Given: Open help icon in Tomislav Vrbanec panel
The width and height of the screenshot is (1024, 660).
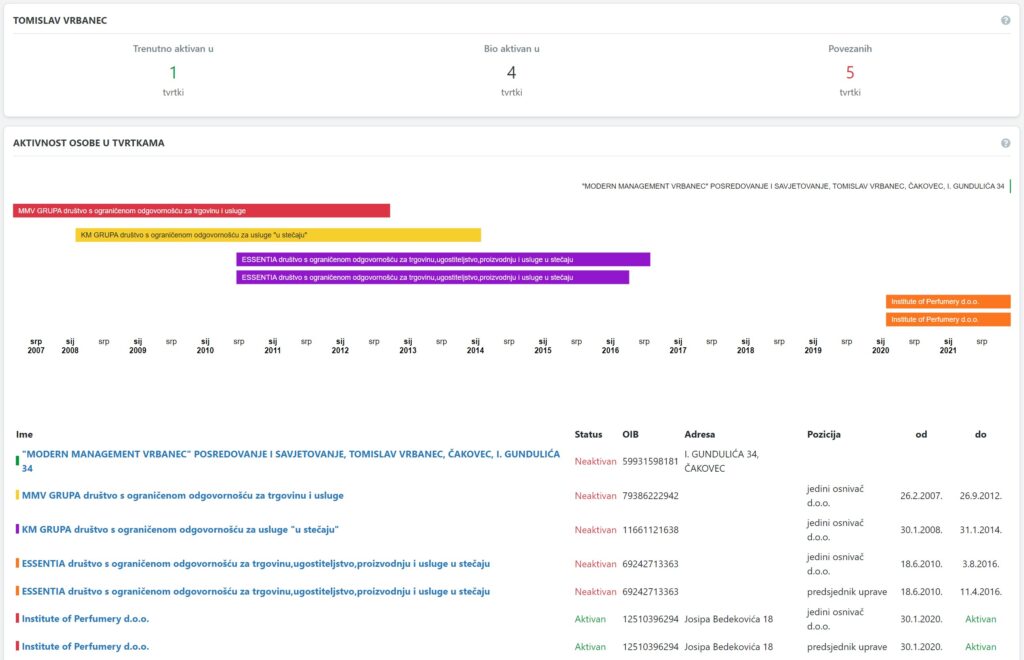Looking at the screenshot, I should click(1005, 20).
